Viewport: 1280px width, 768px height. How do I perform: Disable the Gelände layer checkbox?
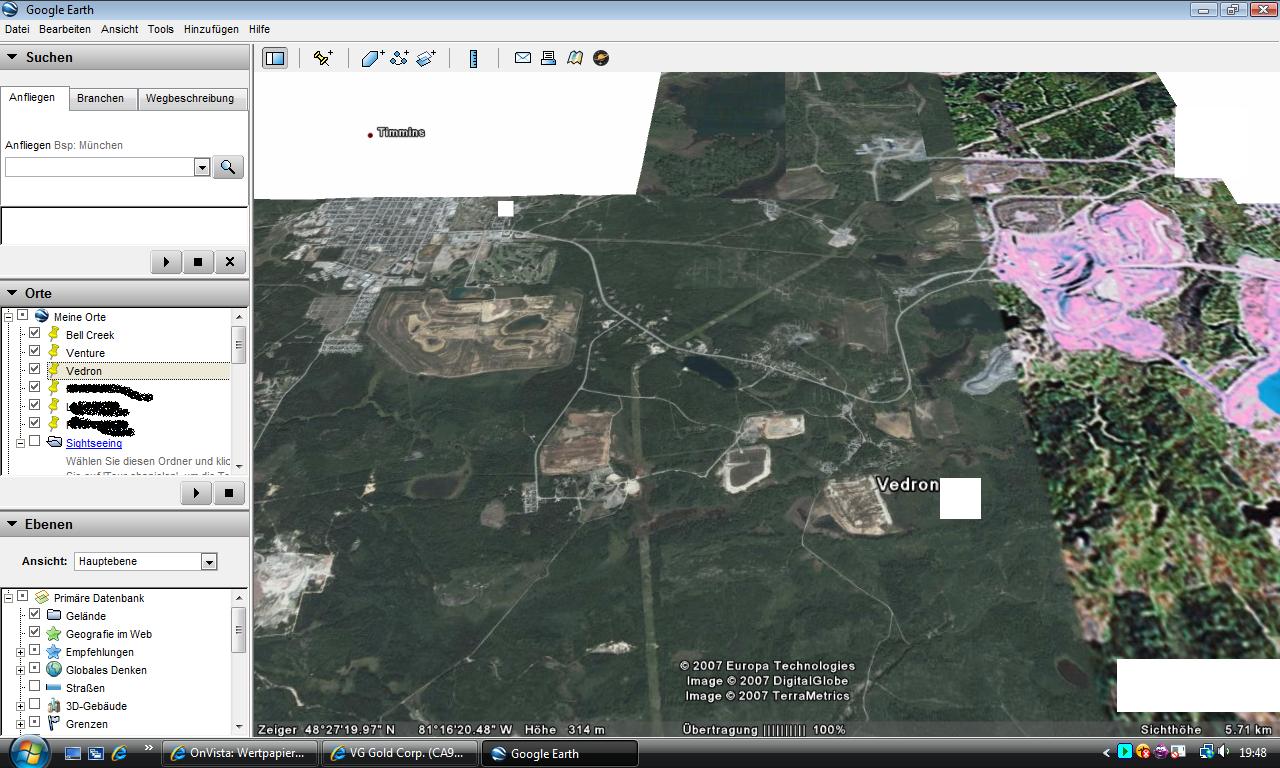tap(35, 615)
